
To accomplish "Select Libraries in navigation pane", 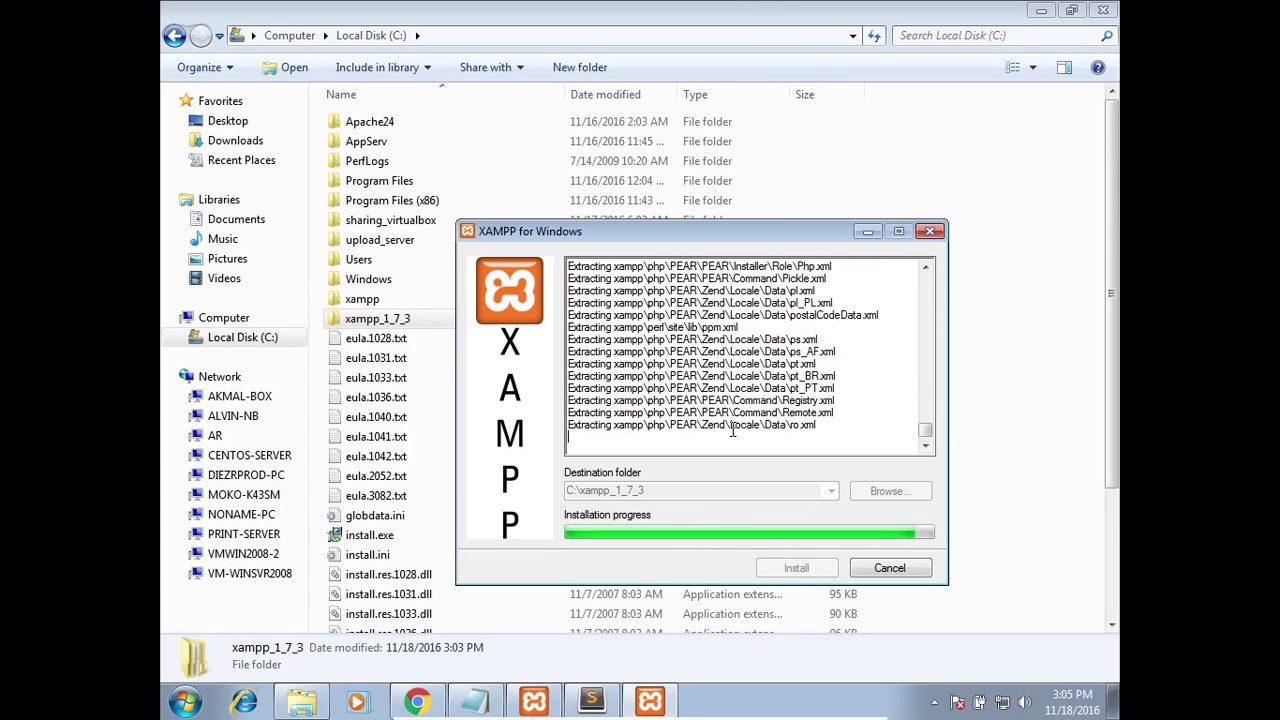I will click(219, 200).
